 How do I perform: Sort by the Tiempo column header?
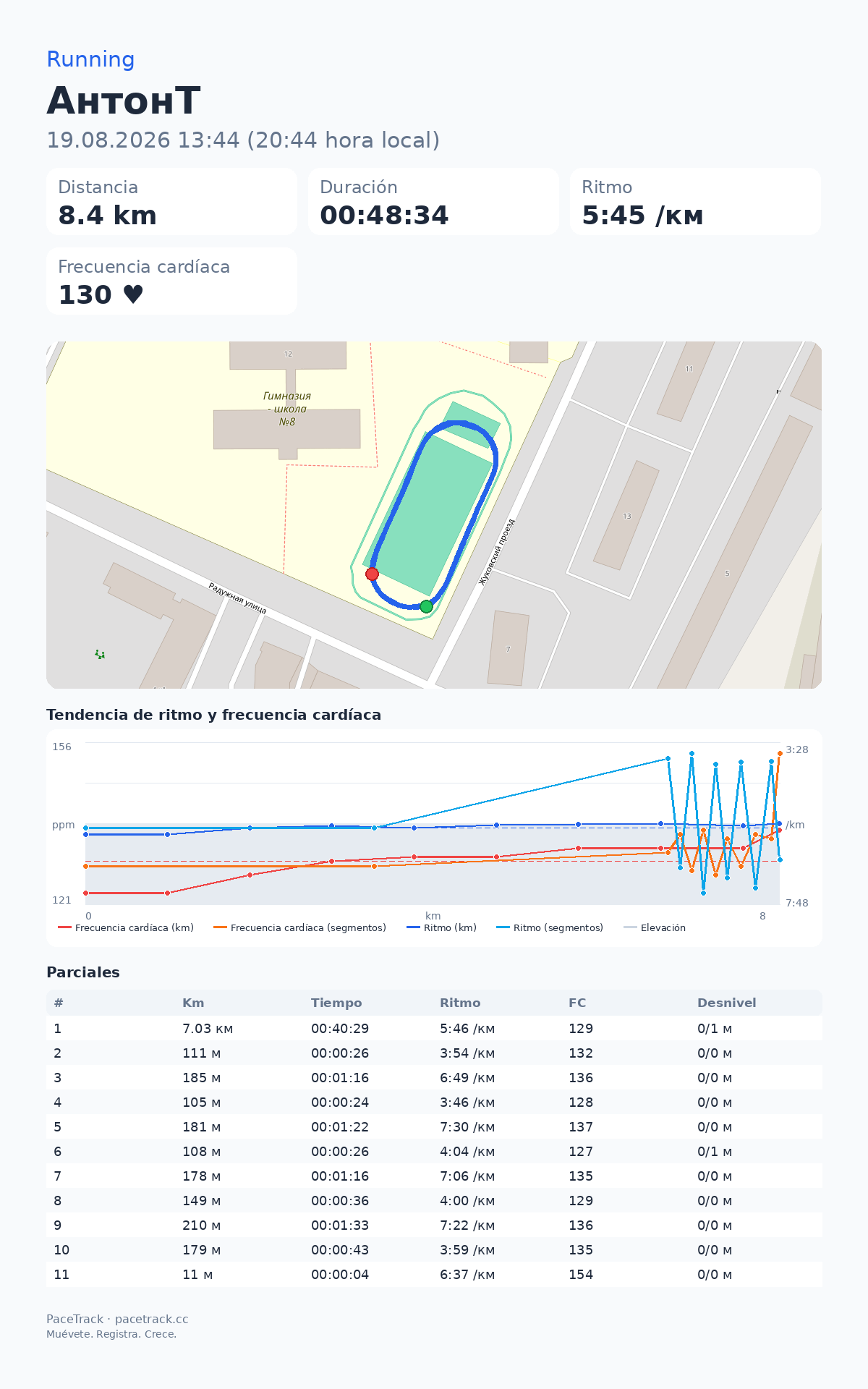[336, 1003]
